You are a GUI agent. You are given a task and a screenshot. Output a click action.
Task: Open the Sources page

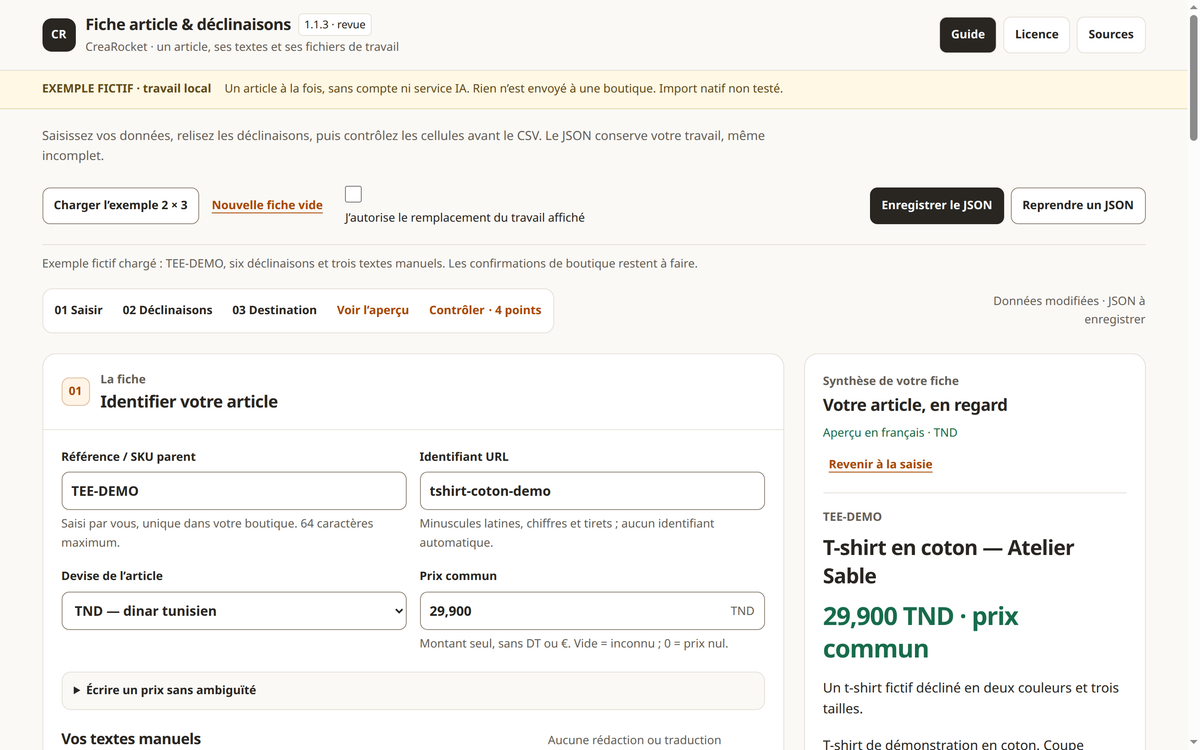pyautogui.click(x=1111, y=34)
